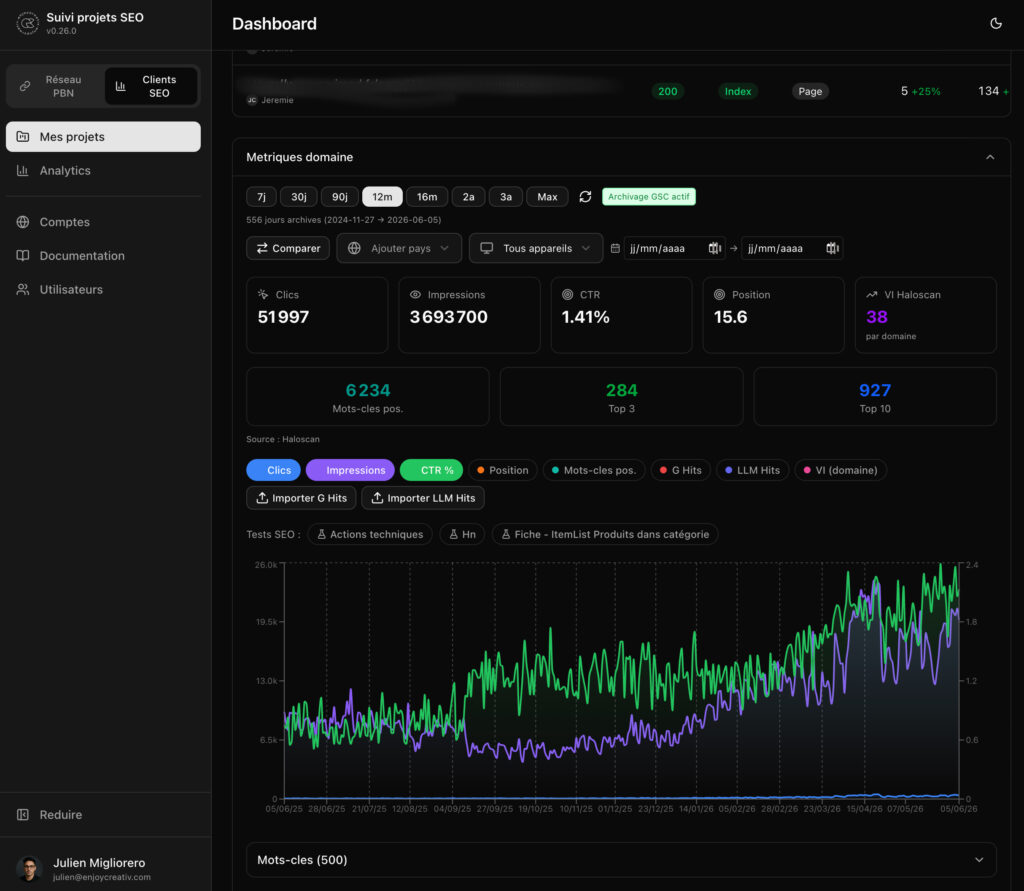
Task: Select the 90j period tab
Action: (340, 197)
